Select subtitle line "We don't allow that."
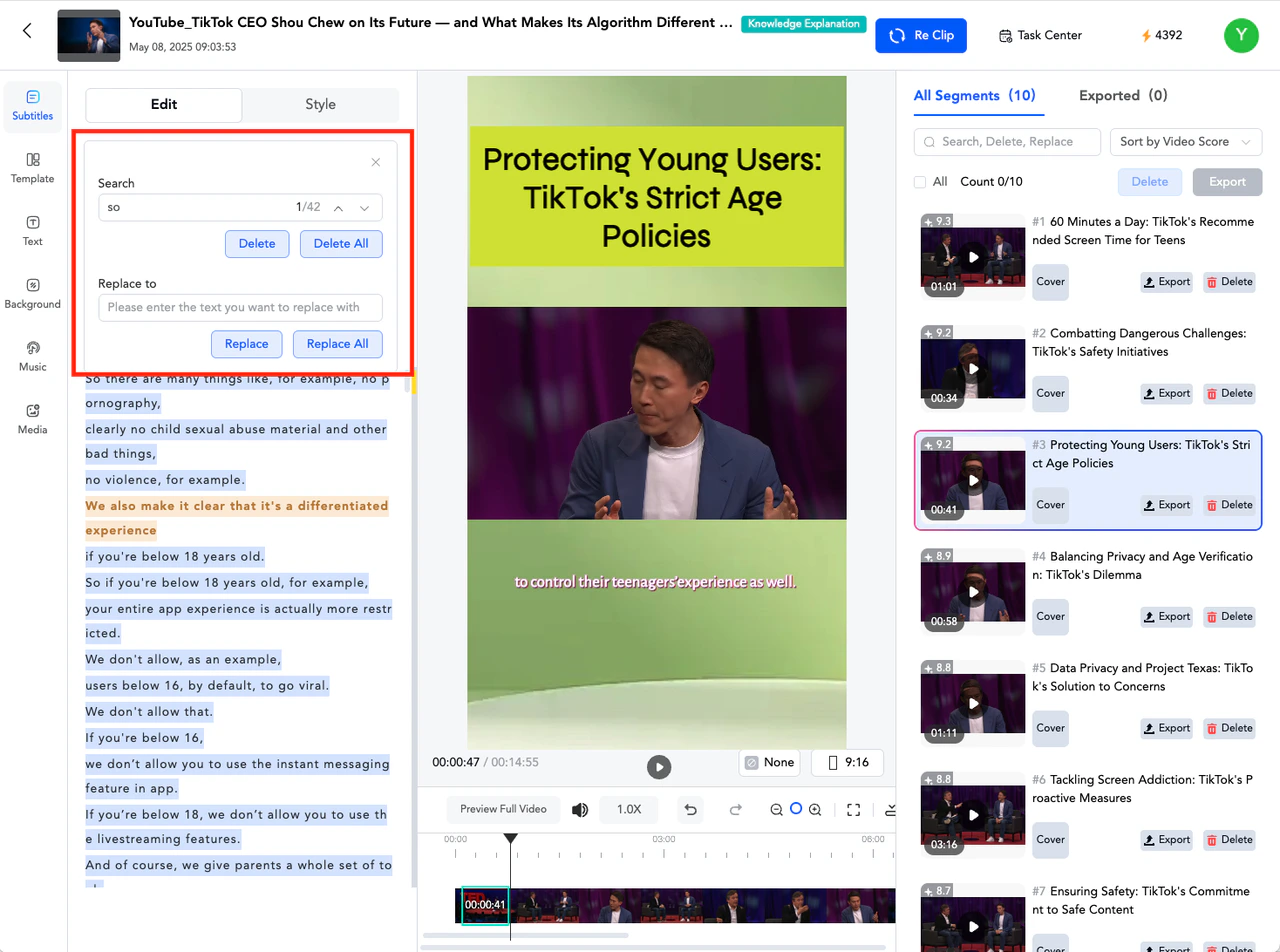Screen dimensions: 1280x952 [150, 712]
